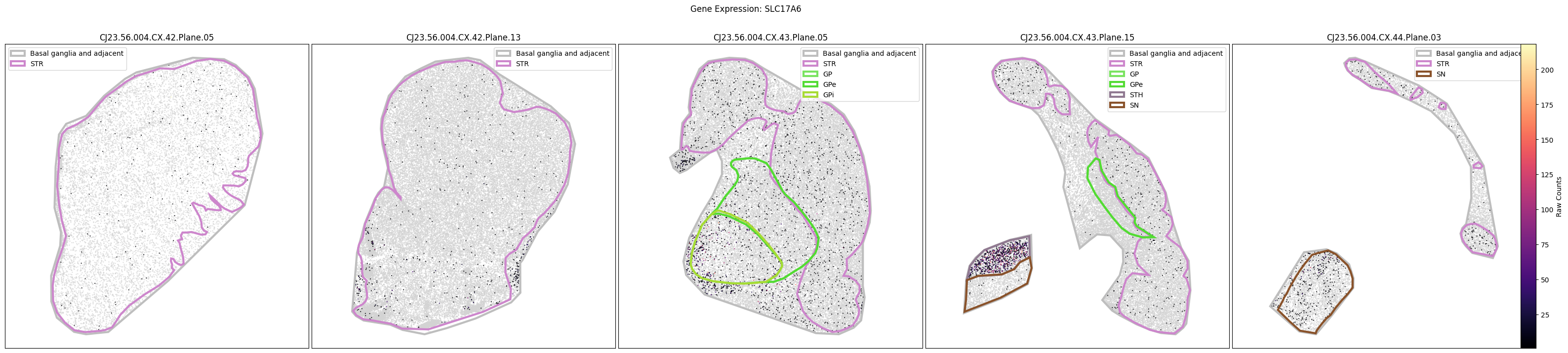
Task: Select the CJ23.56.004.CX.44.Plane.03 panel title
Action: [1384, 38]
